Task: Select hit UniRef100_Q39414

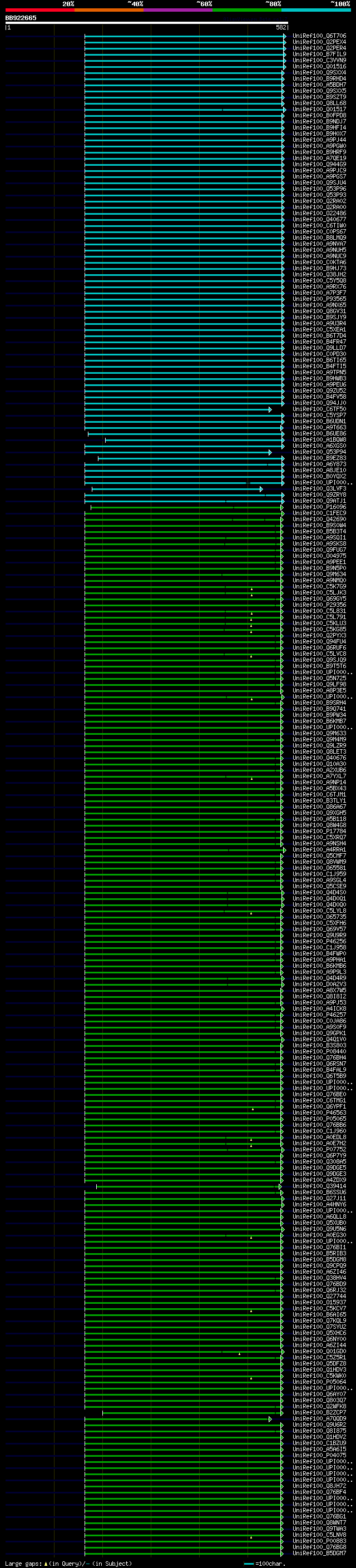Action: [x=319, y=1186]
